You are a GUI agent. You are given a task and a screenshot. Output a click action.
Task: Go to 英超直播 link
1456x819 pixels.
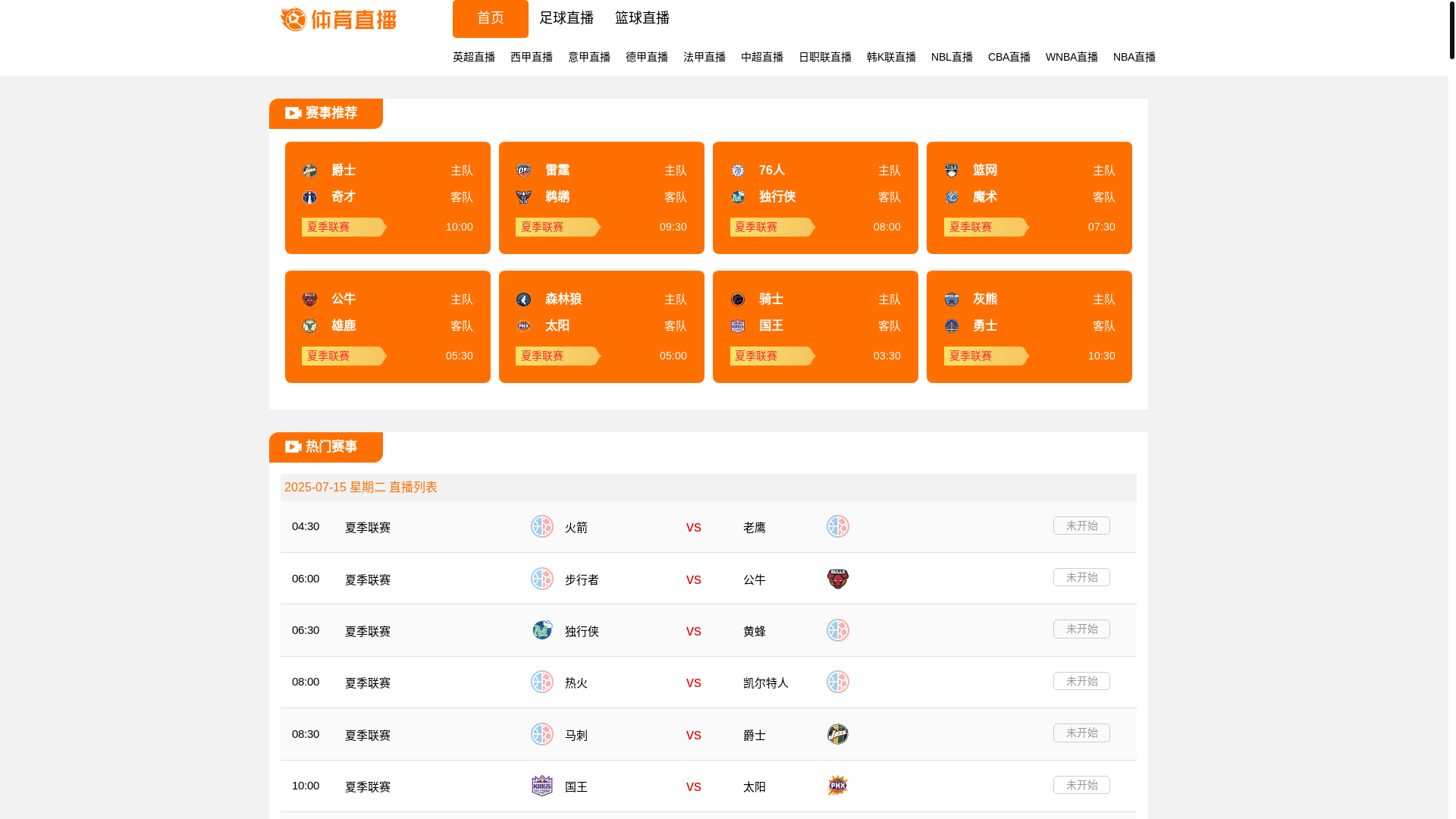pyautogui.click(x=474, y=57)
